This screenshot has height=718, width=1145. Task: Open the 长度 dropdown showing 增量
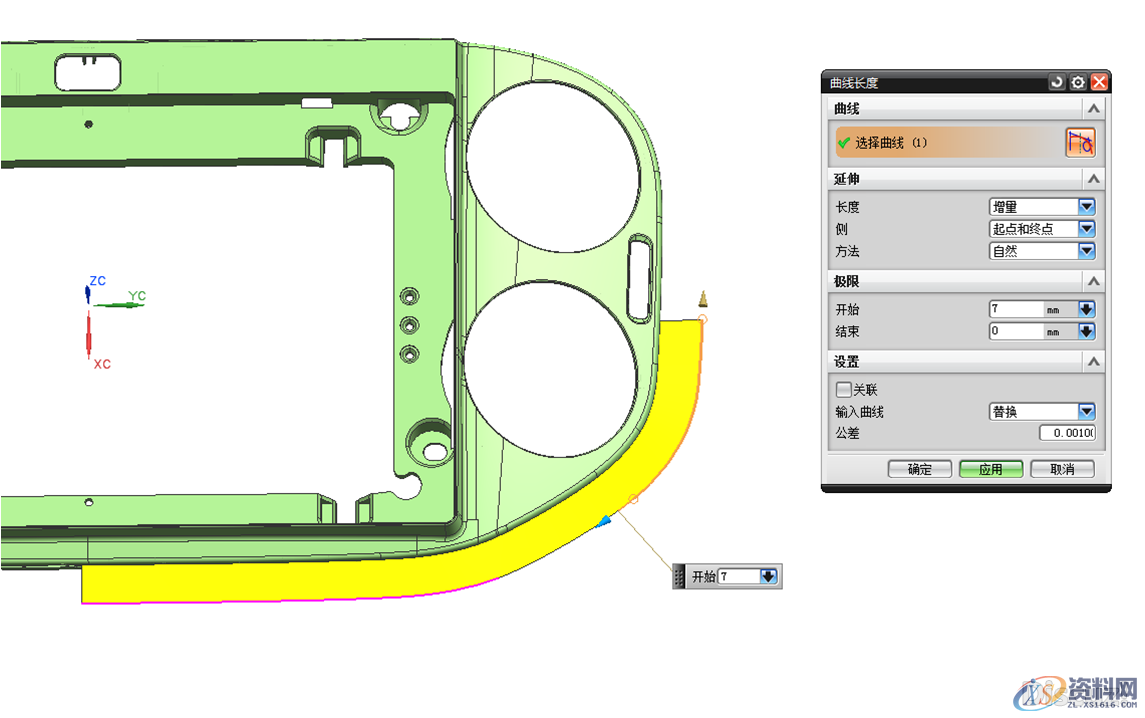point(1042,207)
